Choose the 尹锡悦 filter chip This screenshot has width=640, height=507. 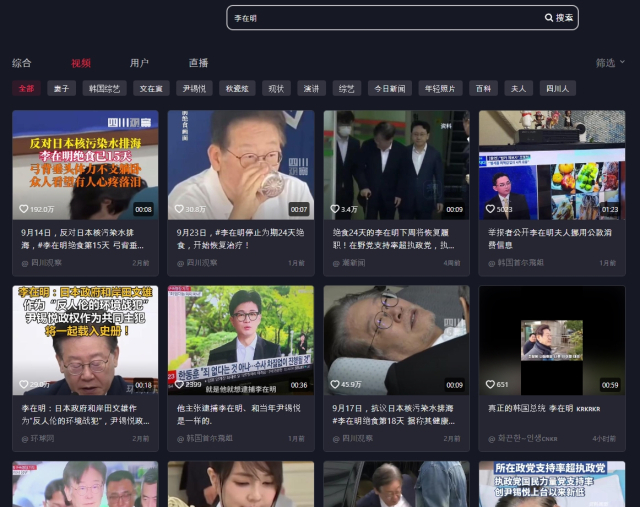click(x=194, y=88)
